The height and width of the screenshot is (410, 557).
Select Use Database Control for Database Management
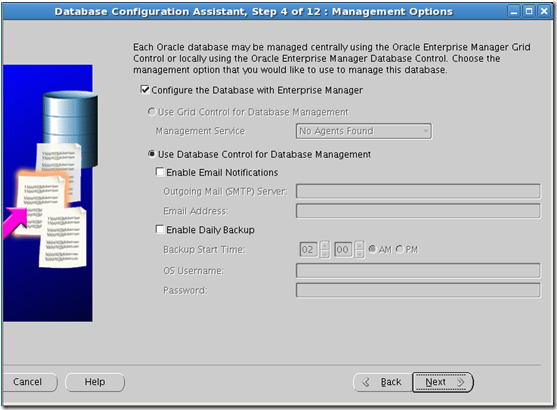[x=152, y=154]
